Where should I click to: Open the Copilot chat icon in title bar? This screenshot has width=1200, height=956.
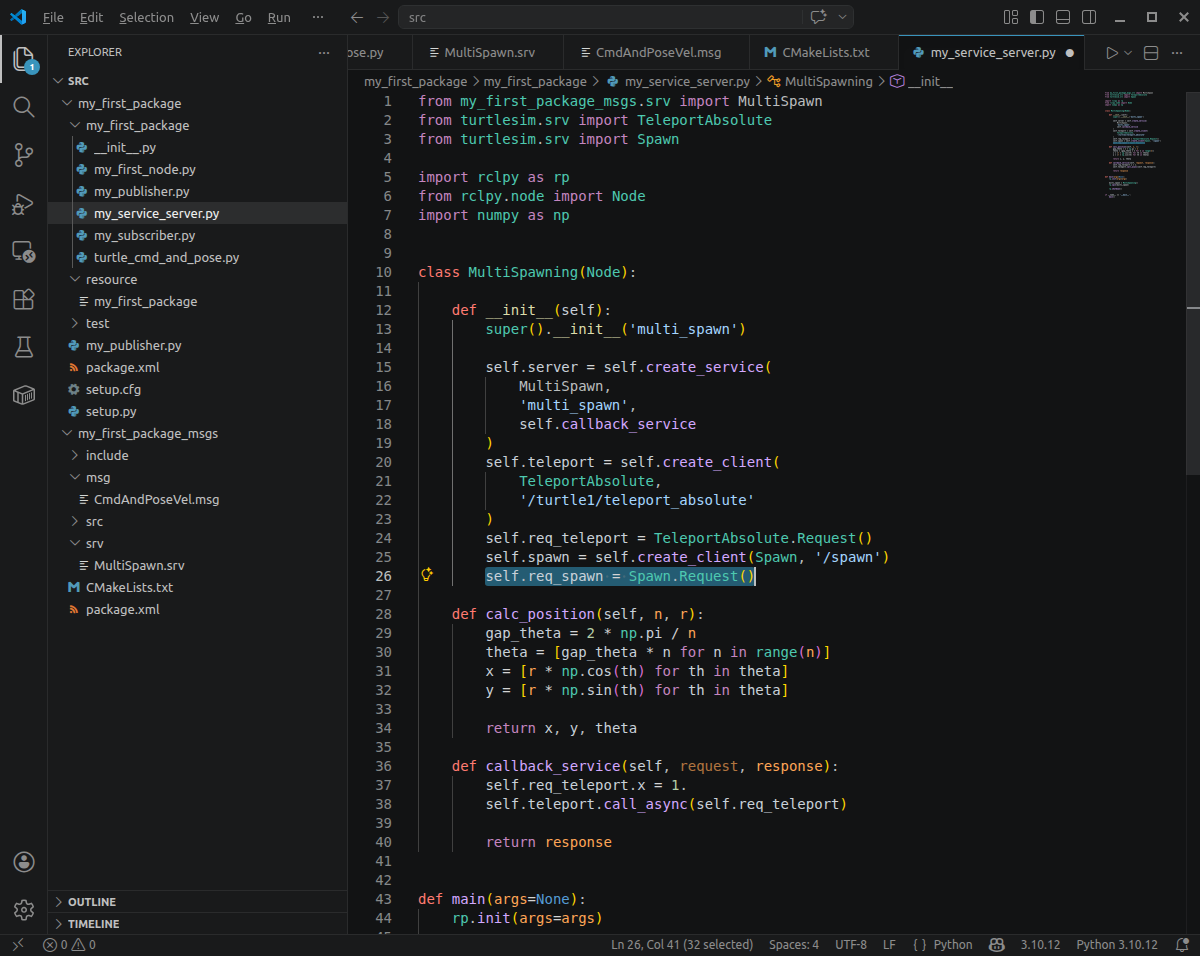point(818,17)
